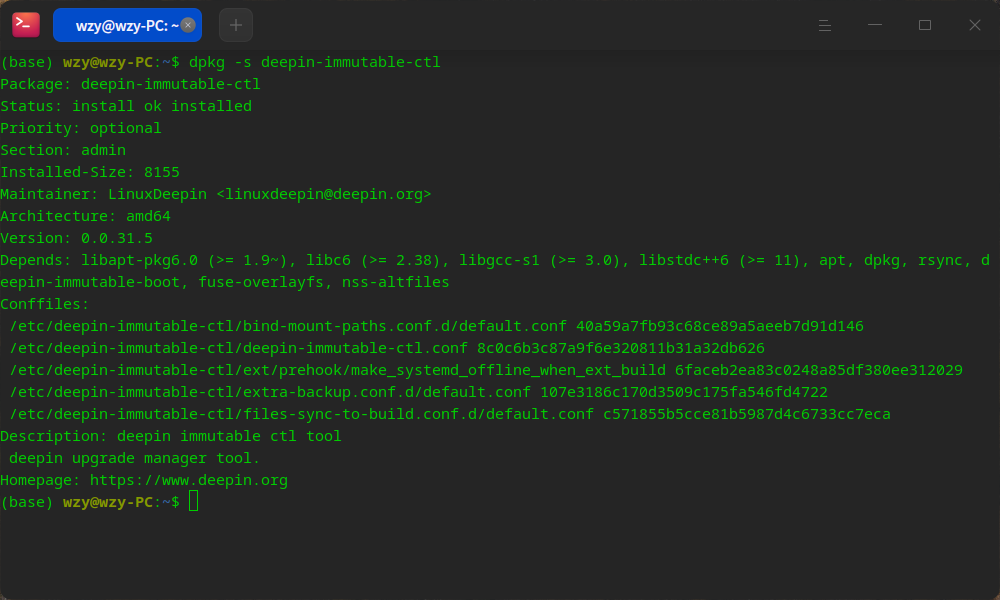Minimize the terminal window
Viewport: 1000px width, 600px height.
click(875, 25)
